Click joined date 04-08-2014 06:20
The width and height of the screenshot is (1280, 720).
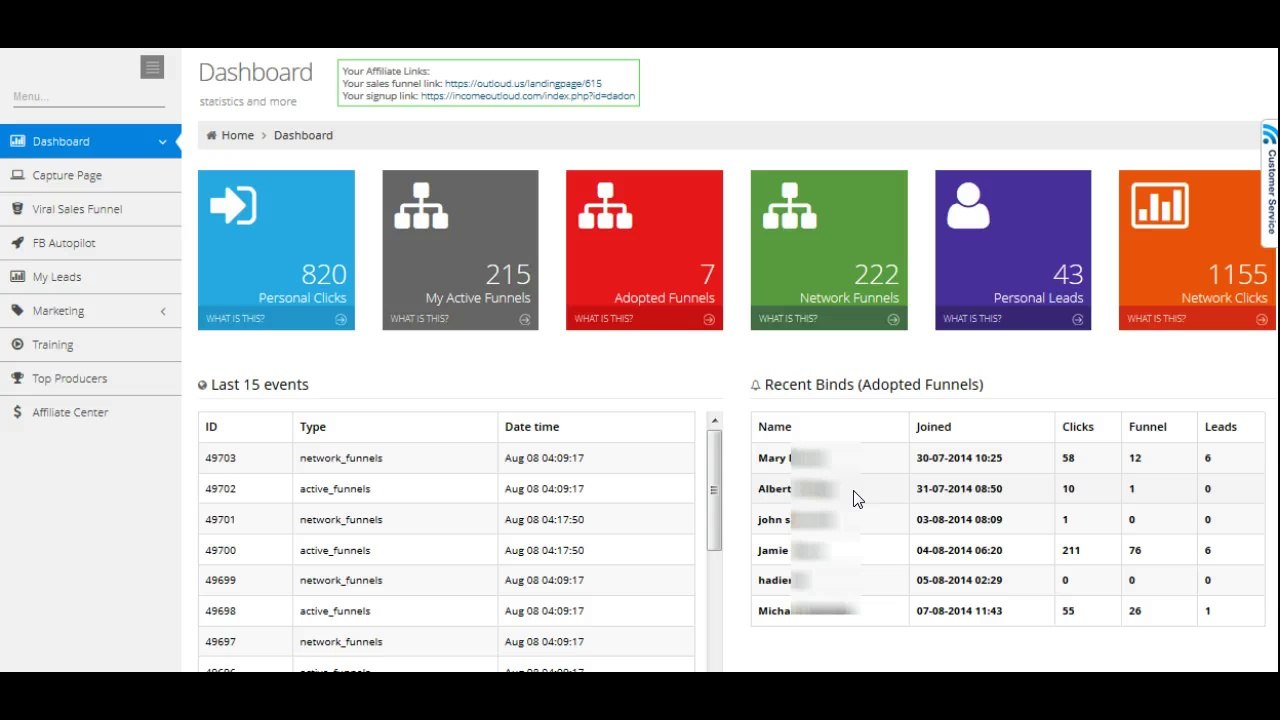(x=959, y=550)
